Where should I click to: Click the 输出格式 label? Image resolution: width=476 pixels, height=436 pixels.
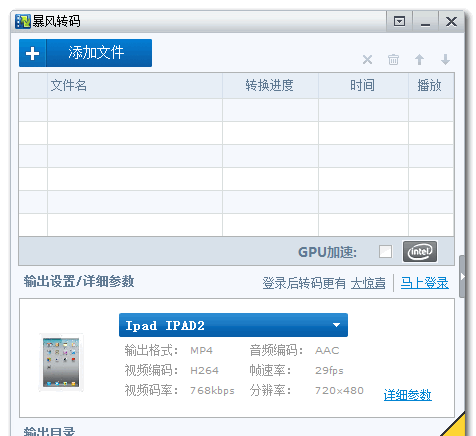(x=152, y=351)
